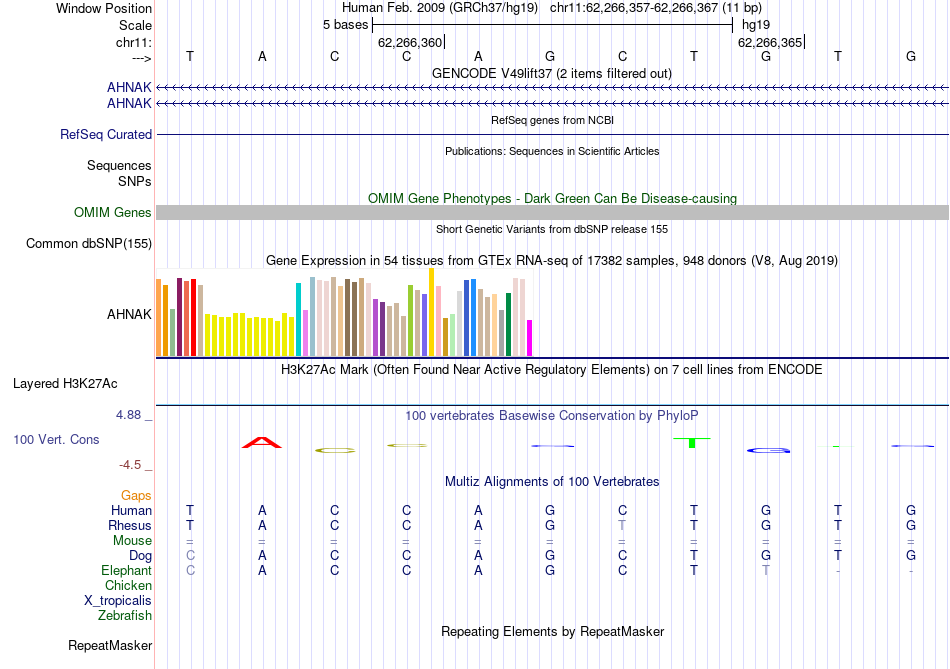Click the Gaps label in Multiz track

[x=136, y=496]
